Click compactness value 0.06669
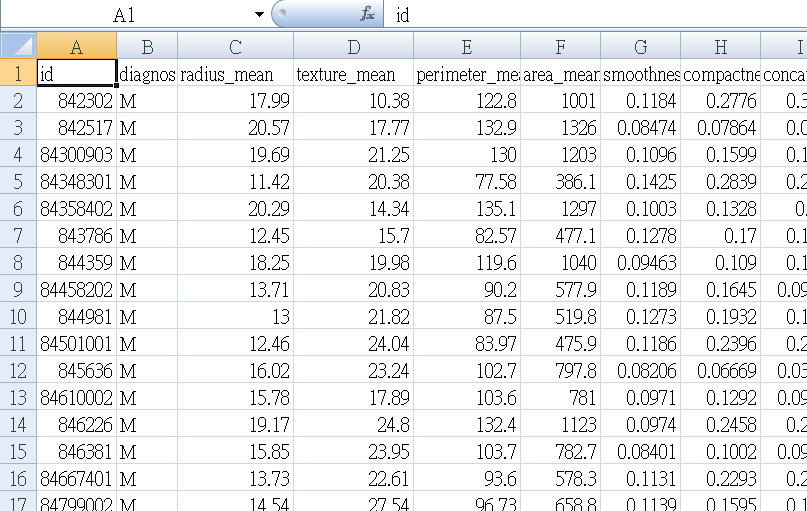Image resolution: width=807 pixels, height=511 pixels. (x=721, y=371)
